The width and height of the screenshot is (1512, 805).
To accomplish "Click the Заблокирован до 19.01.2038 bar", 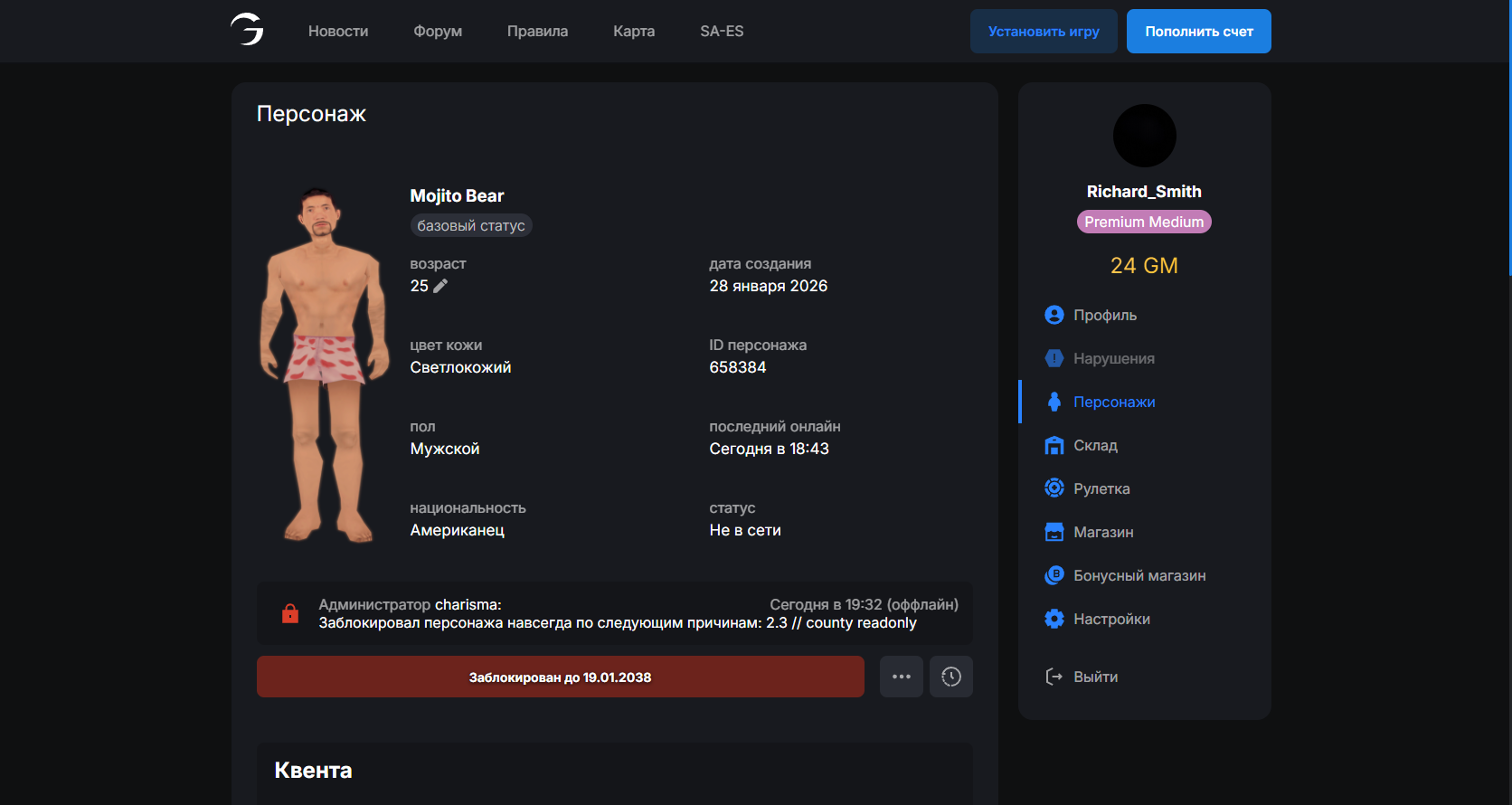I will point(560,677).
